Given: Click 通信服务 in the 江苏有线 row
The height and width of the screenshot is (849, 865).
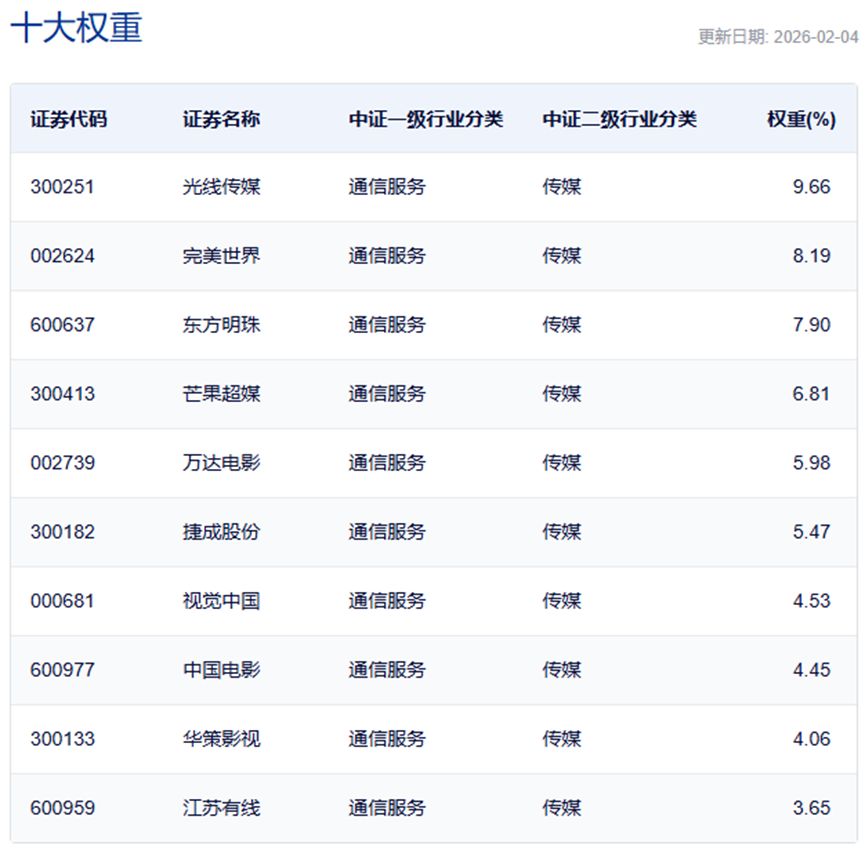Looking at the screenshot, I should 387,808.
